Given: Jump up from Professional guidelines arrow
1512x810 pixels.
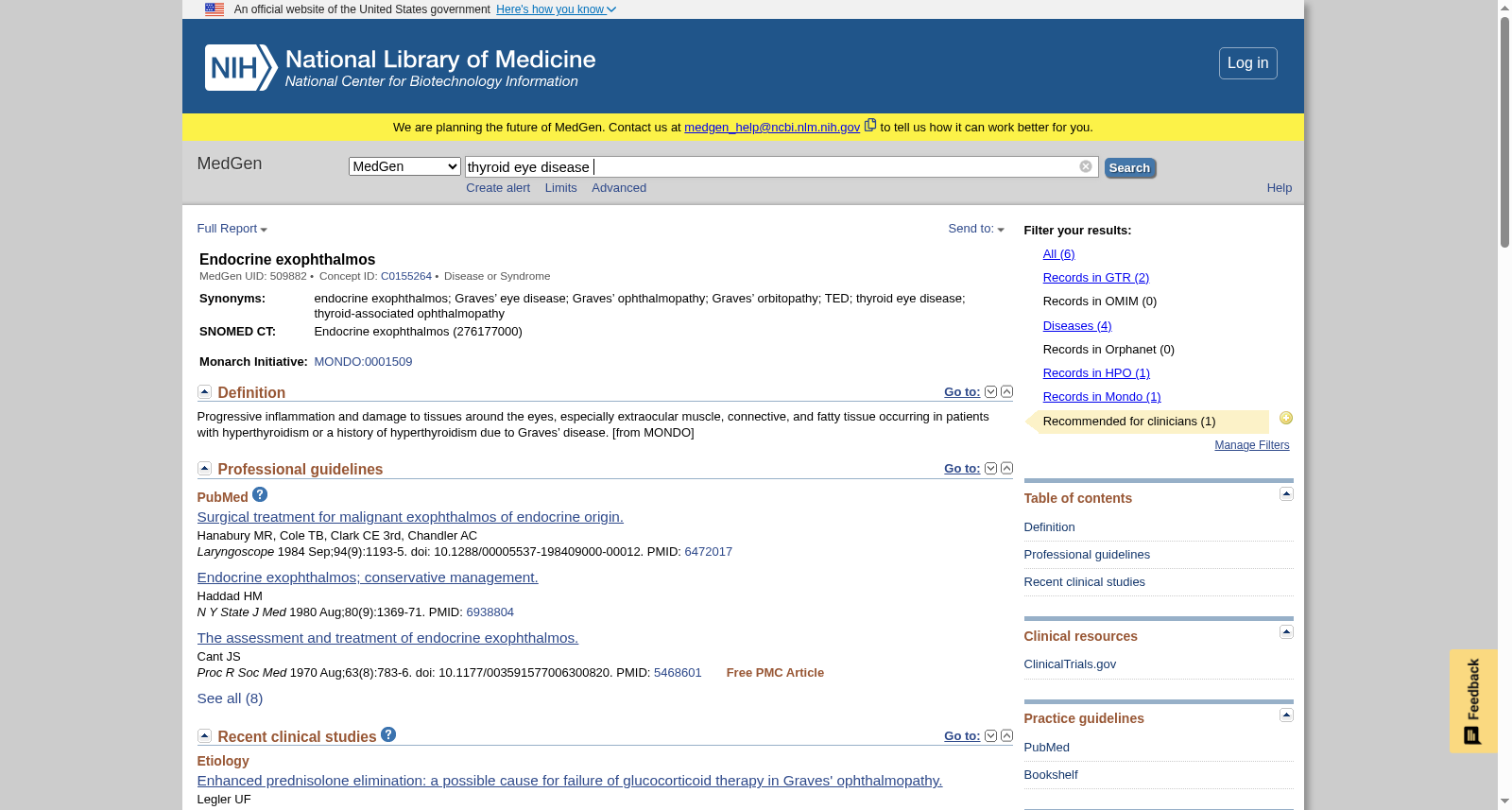Looking at the screenshot, I should point(1006,468).
